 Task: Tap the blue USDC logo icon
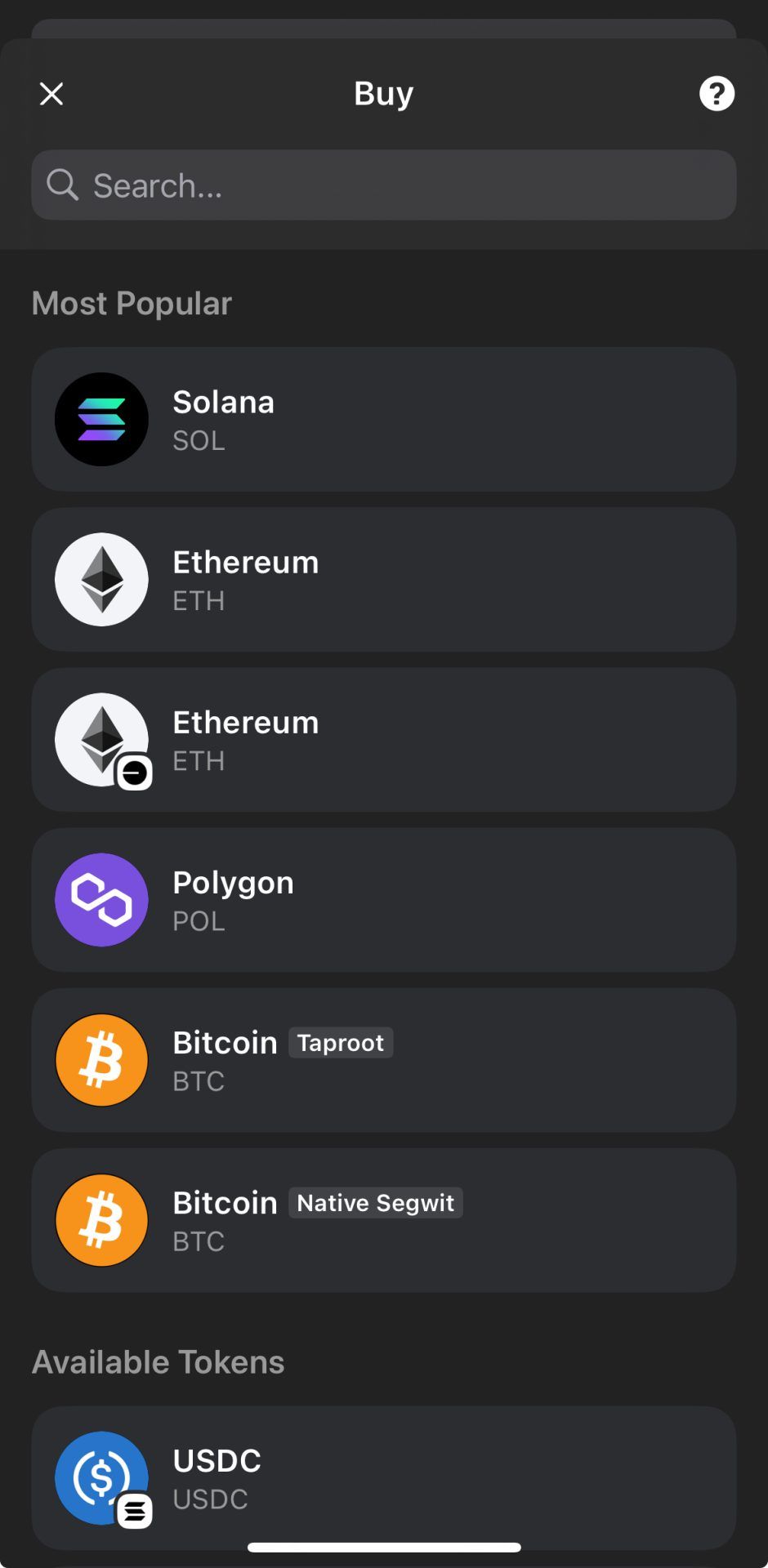(101, 1478)
